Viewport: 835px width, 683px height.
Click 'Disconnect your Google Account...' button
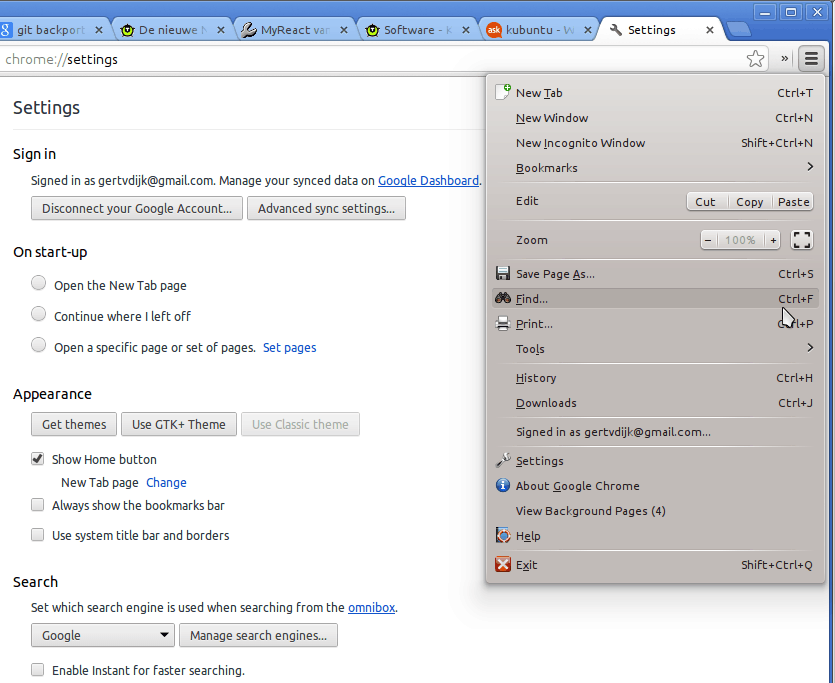137,208
